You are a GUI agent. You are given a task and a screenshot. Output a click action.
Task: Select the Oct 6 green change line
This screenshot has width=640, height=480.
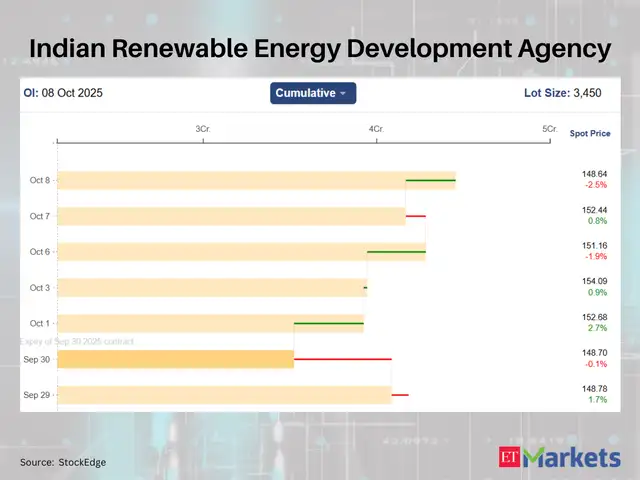pos(396,252)
